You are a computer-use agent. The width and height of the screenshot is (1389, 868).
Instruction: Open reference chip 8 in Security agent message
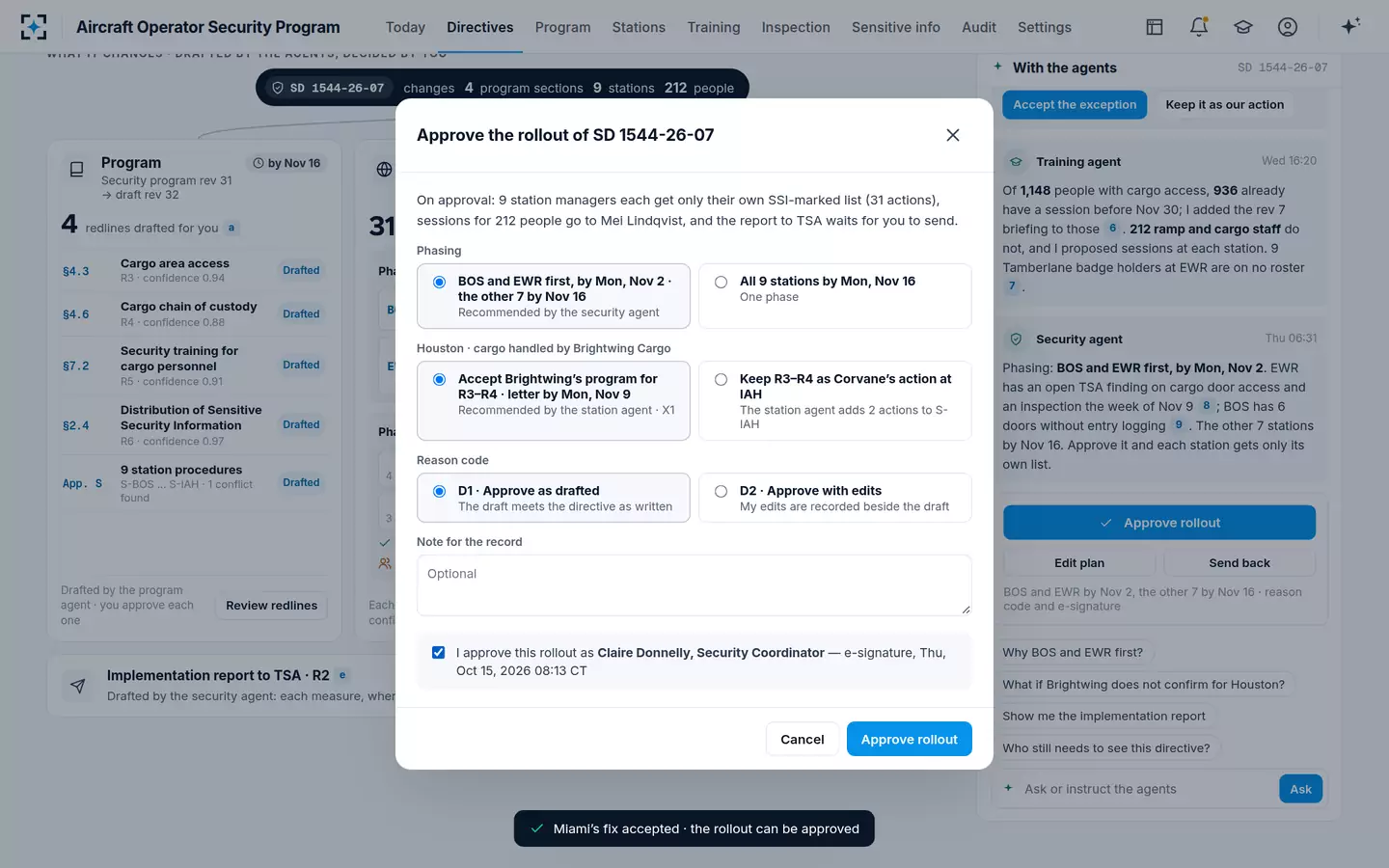coord(1206,406)
